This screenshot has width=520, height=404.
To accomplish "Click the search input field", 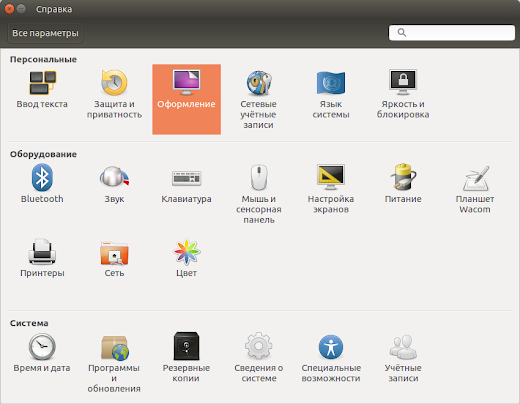I will point(452,33).
